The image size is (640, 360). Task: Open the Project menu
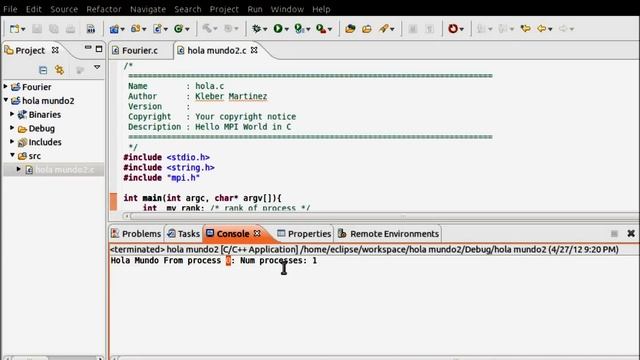224,9
